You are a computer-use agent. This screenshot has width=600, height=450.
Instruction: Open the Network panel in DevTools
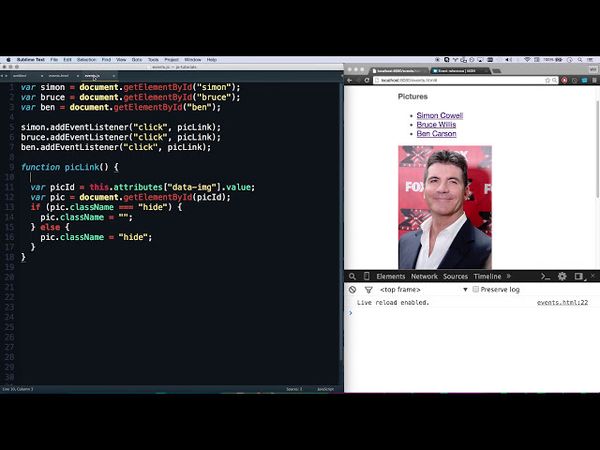coord(424,276)
